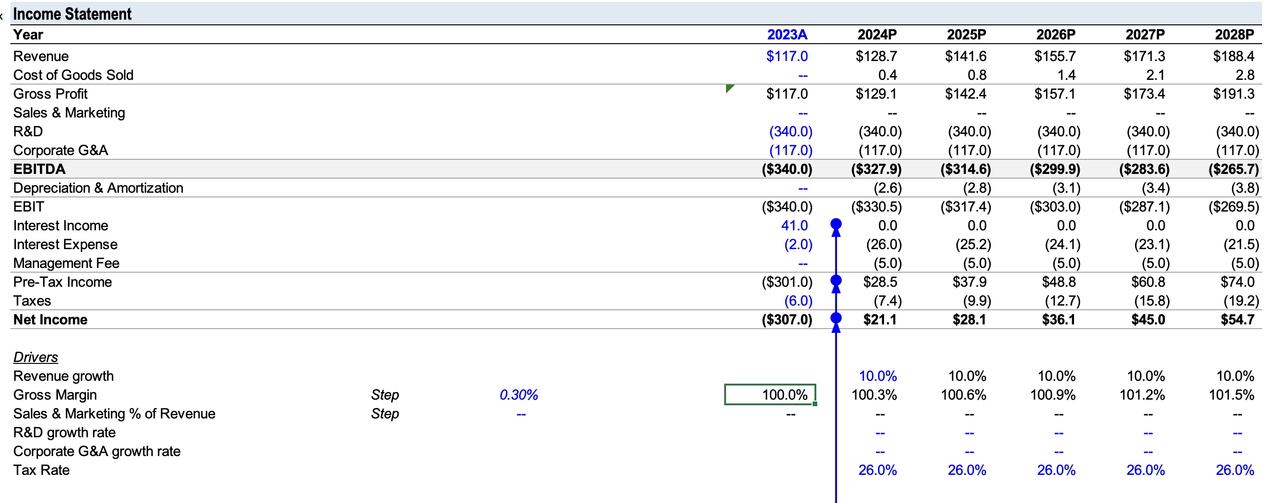The image size is (1280, 503).
Task: Click the 2023A Corporate G&A value (117.0)
Action: [x=790, y=150]
